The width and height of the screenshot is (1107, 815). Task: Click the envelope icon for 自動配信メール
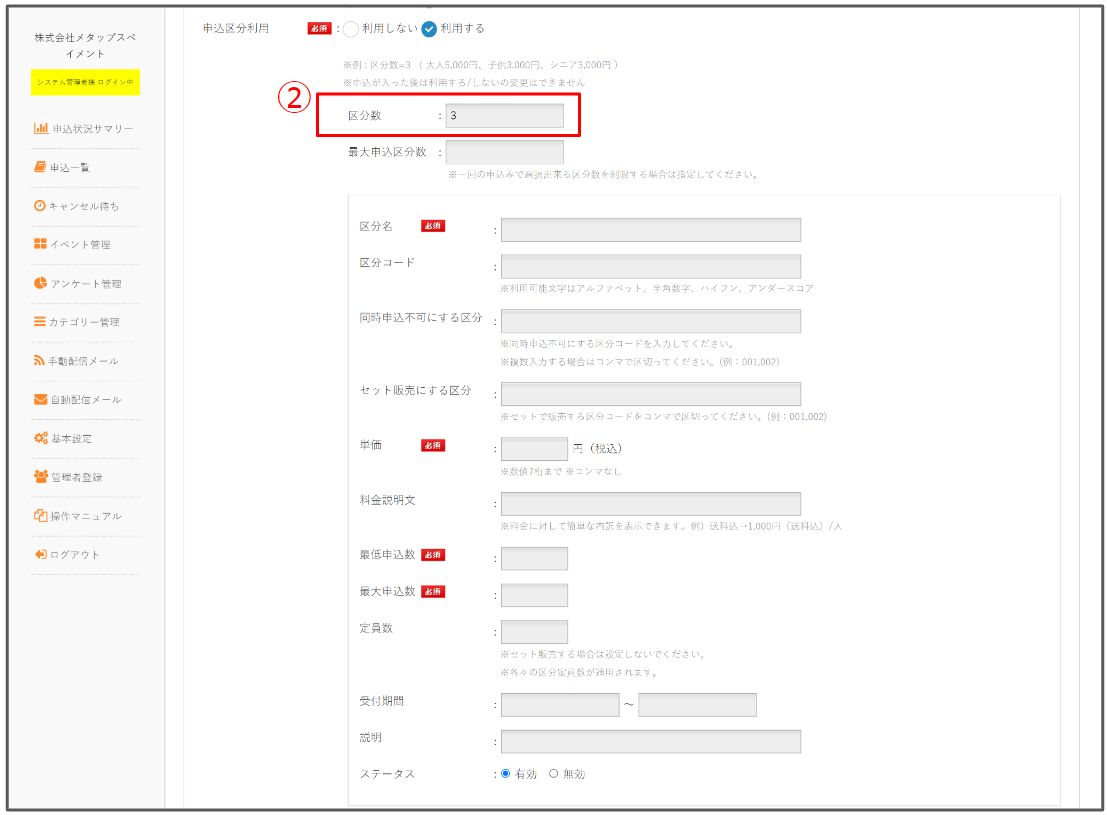pyautogui.click(x=41, y=400)
